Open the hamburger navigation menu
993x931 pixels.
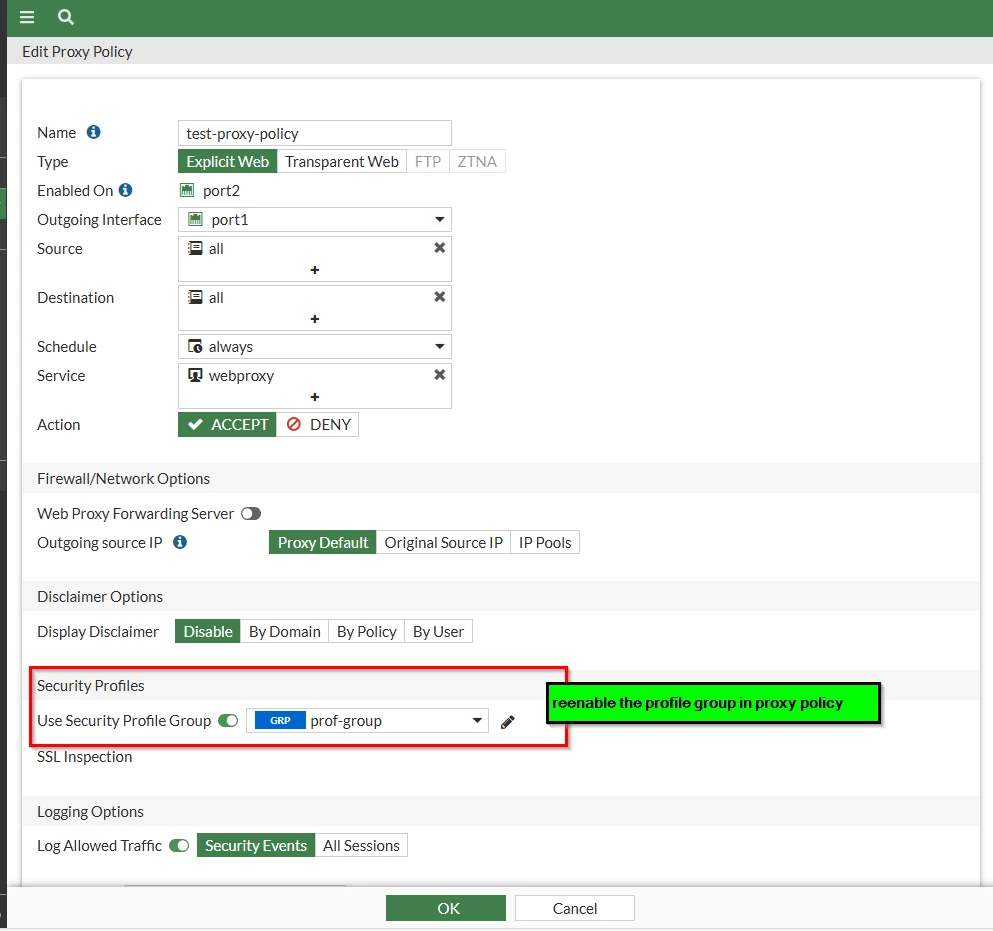point(27,17)
